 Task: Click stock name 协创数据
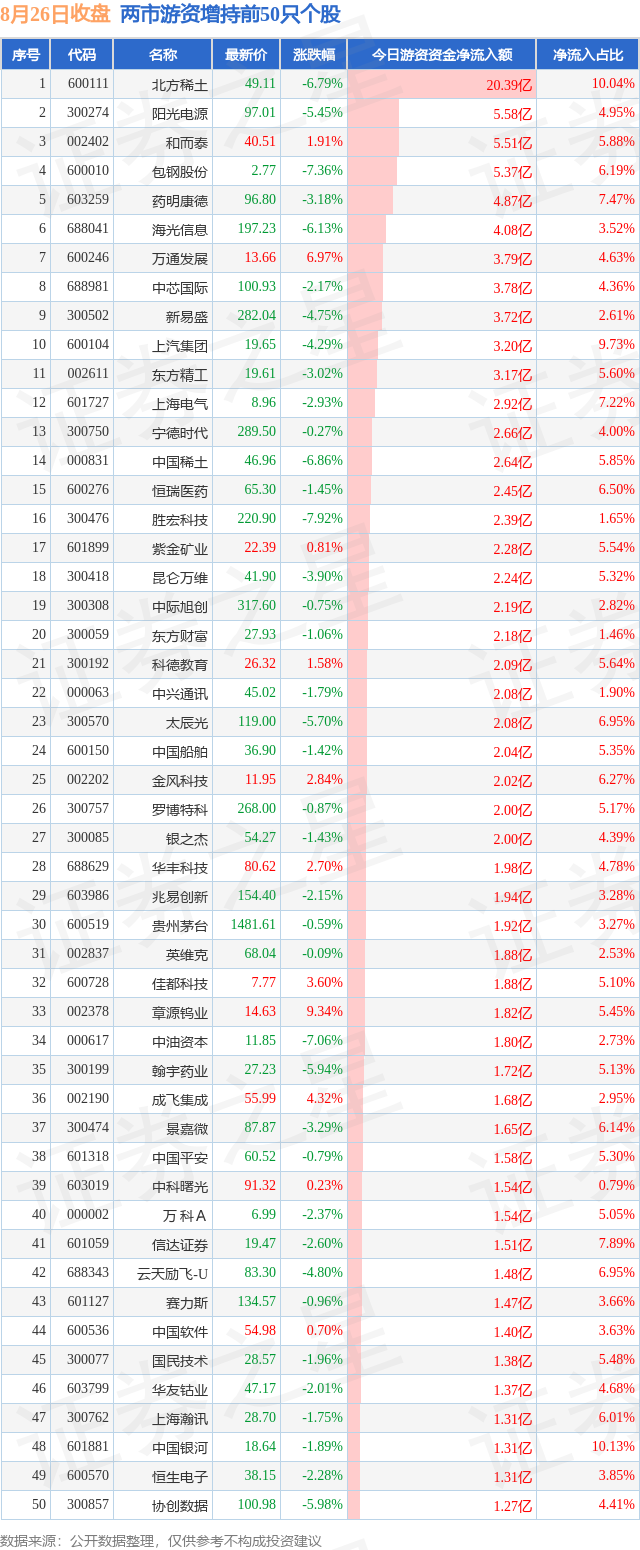pos(180,1506)
